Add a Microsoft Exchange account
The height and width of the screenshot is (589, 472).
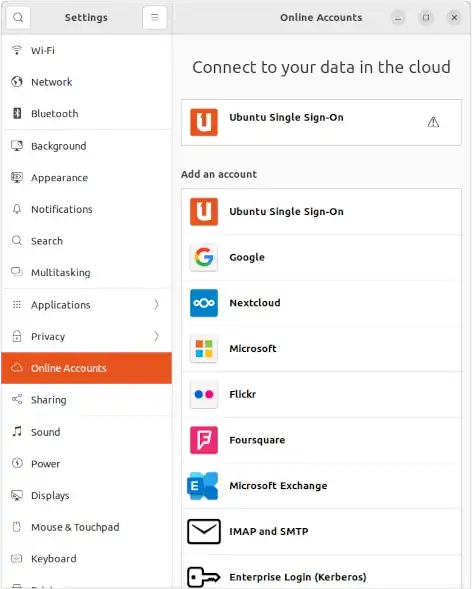coord(321,486)
